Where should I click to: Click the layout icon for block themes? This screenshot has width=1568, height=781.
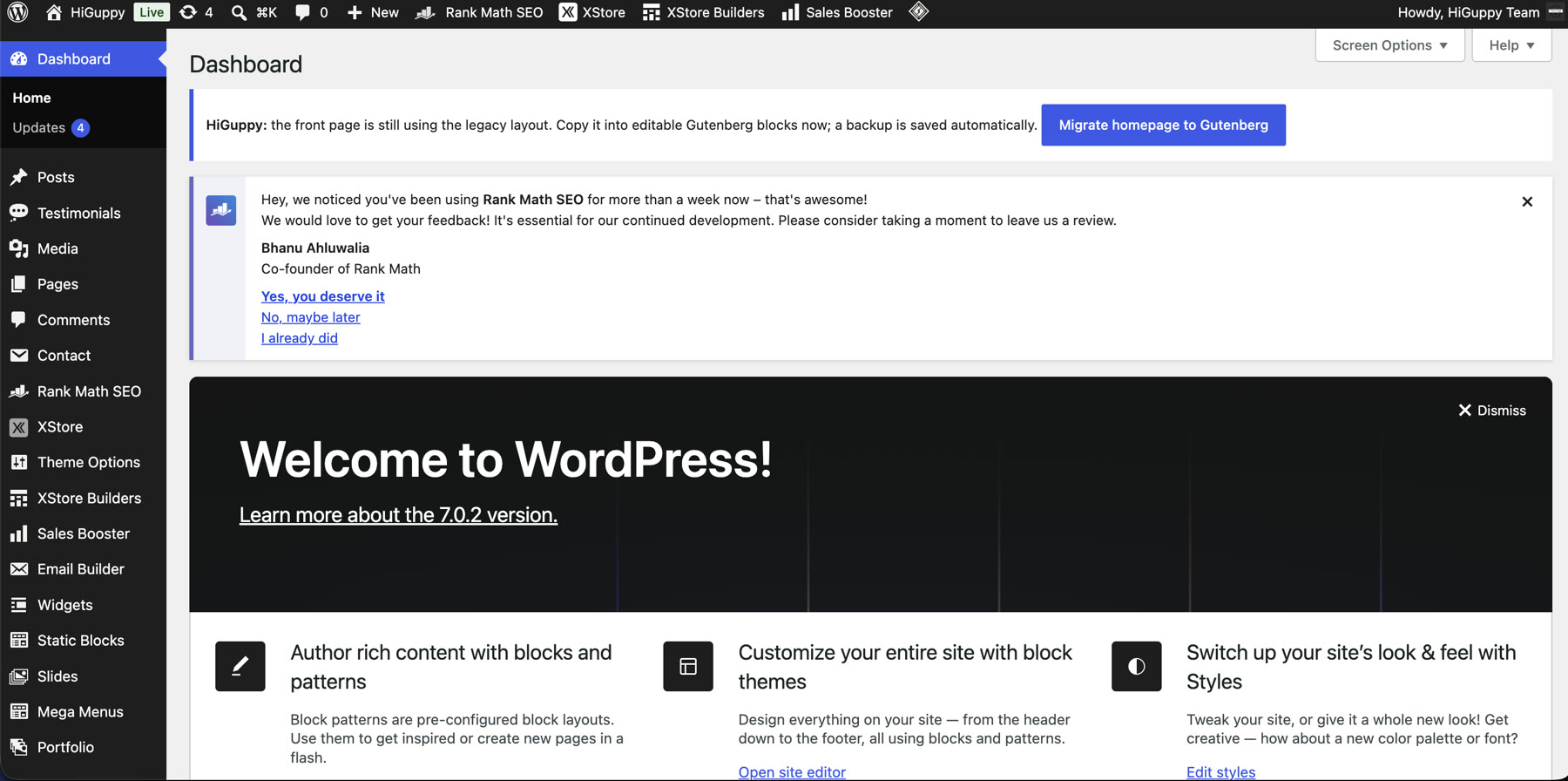pos(688,666)
